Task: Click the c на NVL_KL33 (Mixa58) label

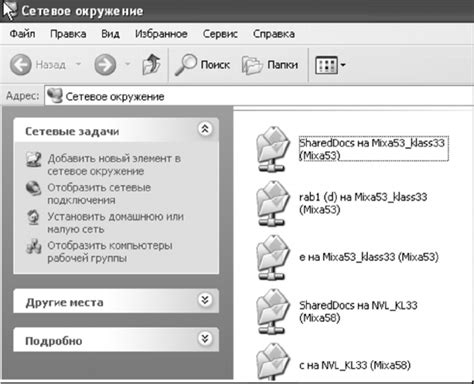Action: 355,365
